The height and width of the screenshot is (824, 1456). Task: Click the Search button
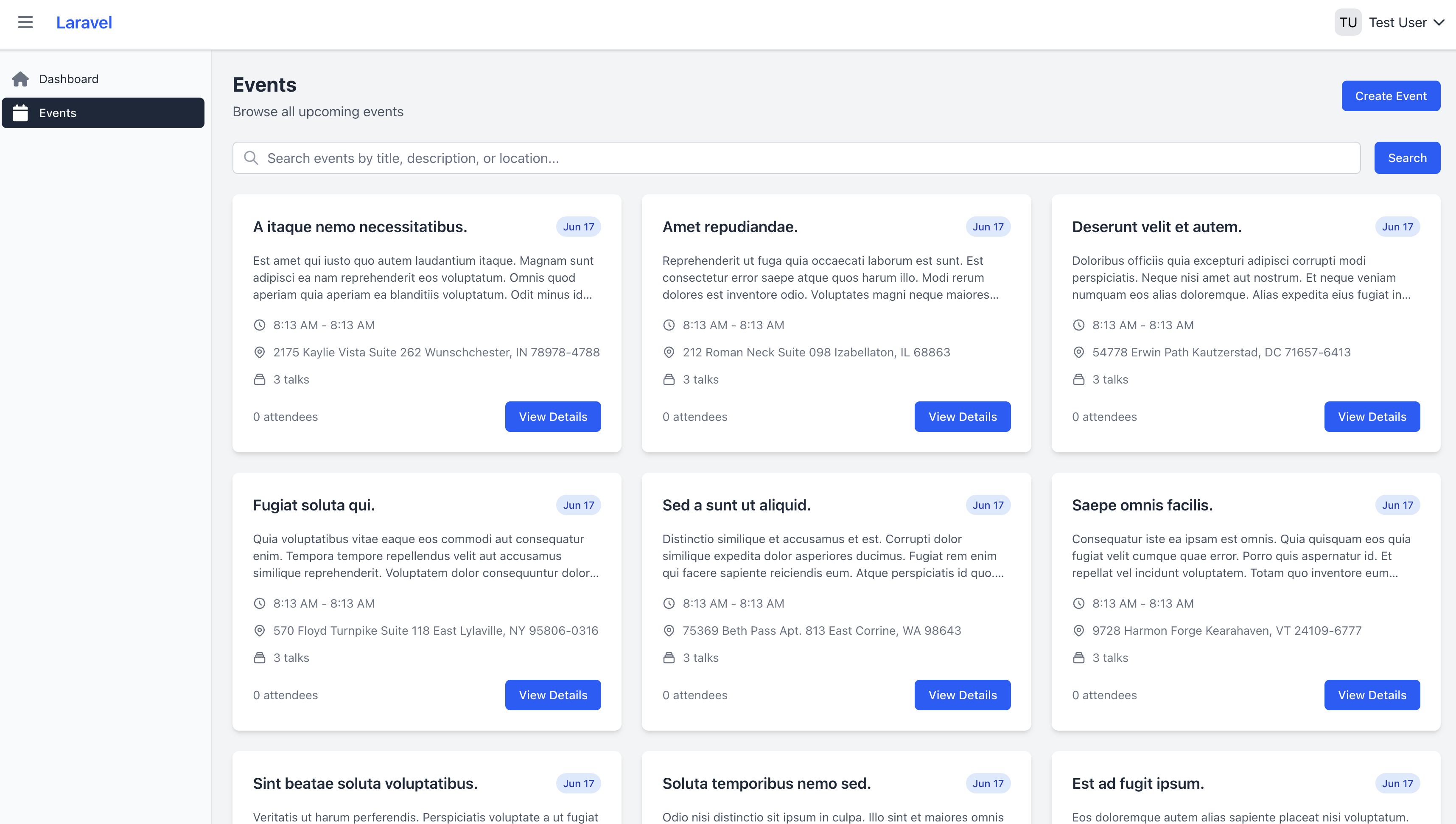click(x=1407, y=158)
